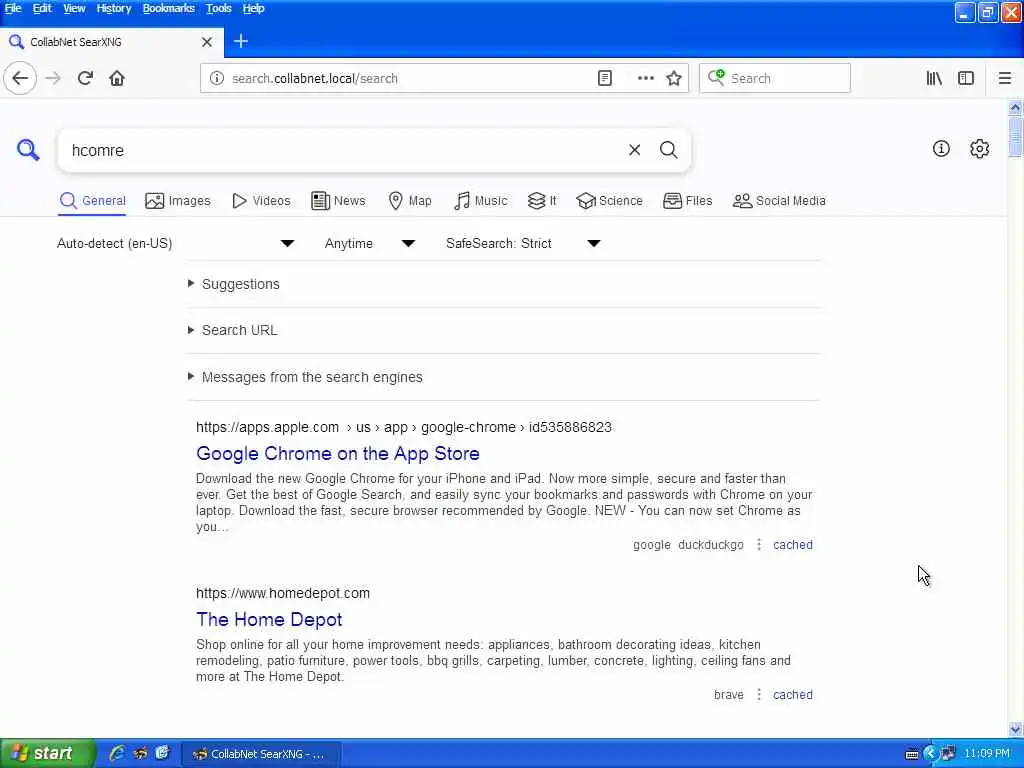Focus the SearXNG query field containing hcomre
This screenshot has width=1024, height=768.
pos(343,150)
